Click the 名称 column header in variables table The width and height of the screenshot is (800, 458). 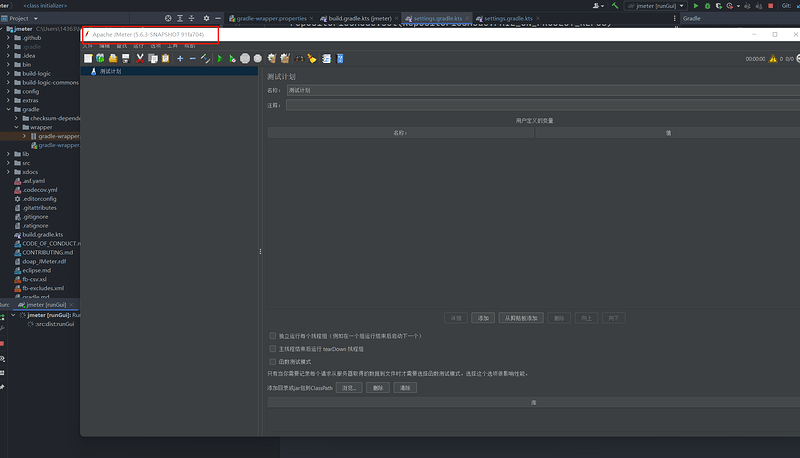point(401,133)
